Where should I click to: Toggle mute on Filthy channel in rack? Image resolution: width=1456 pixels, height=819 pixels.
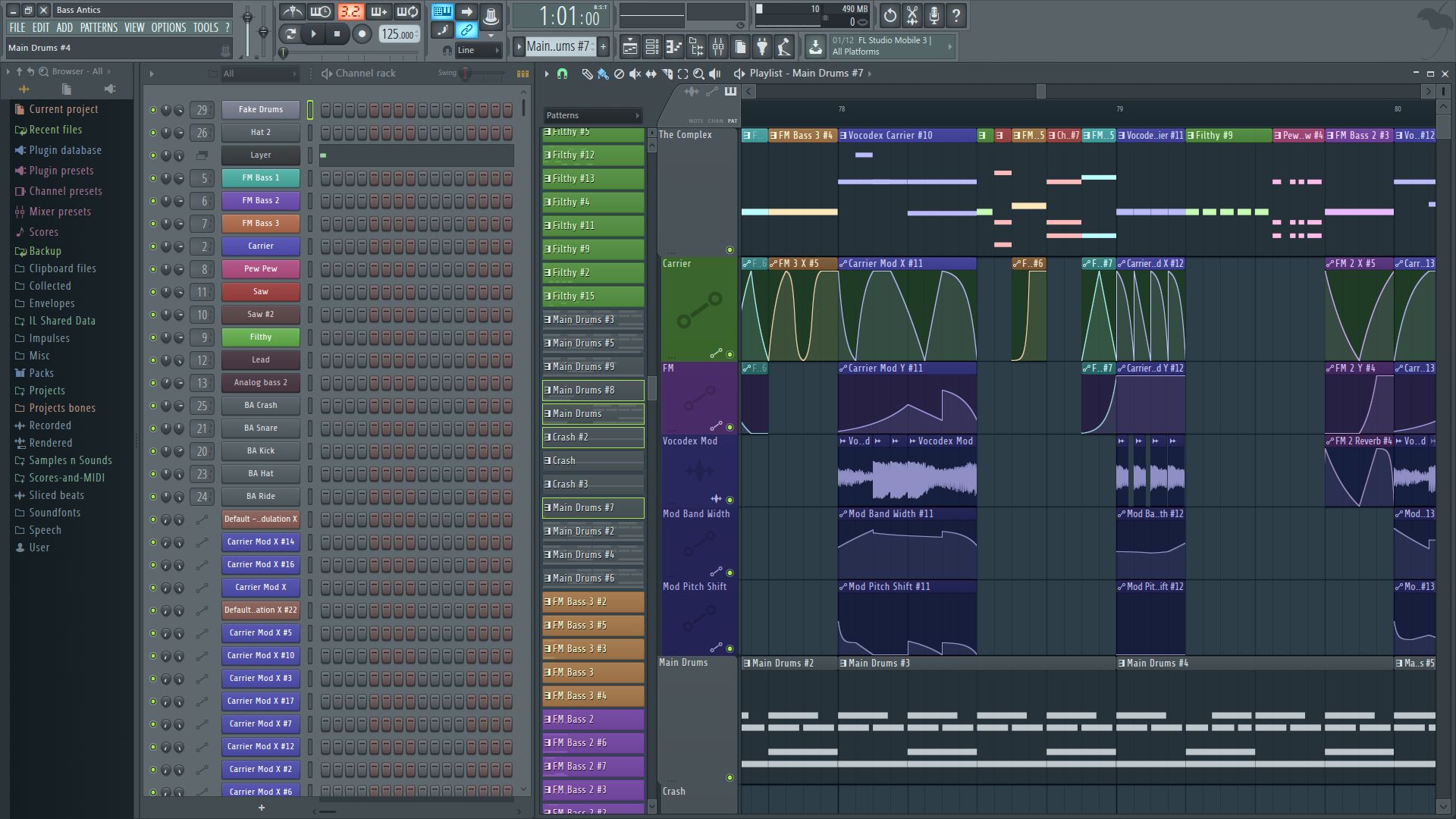(x=151, y=336)
